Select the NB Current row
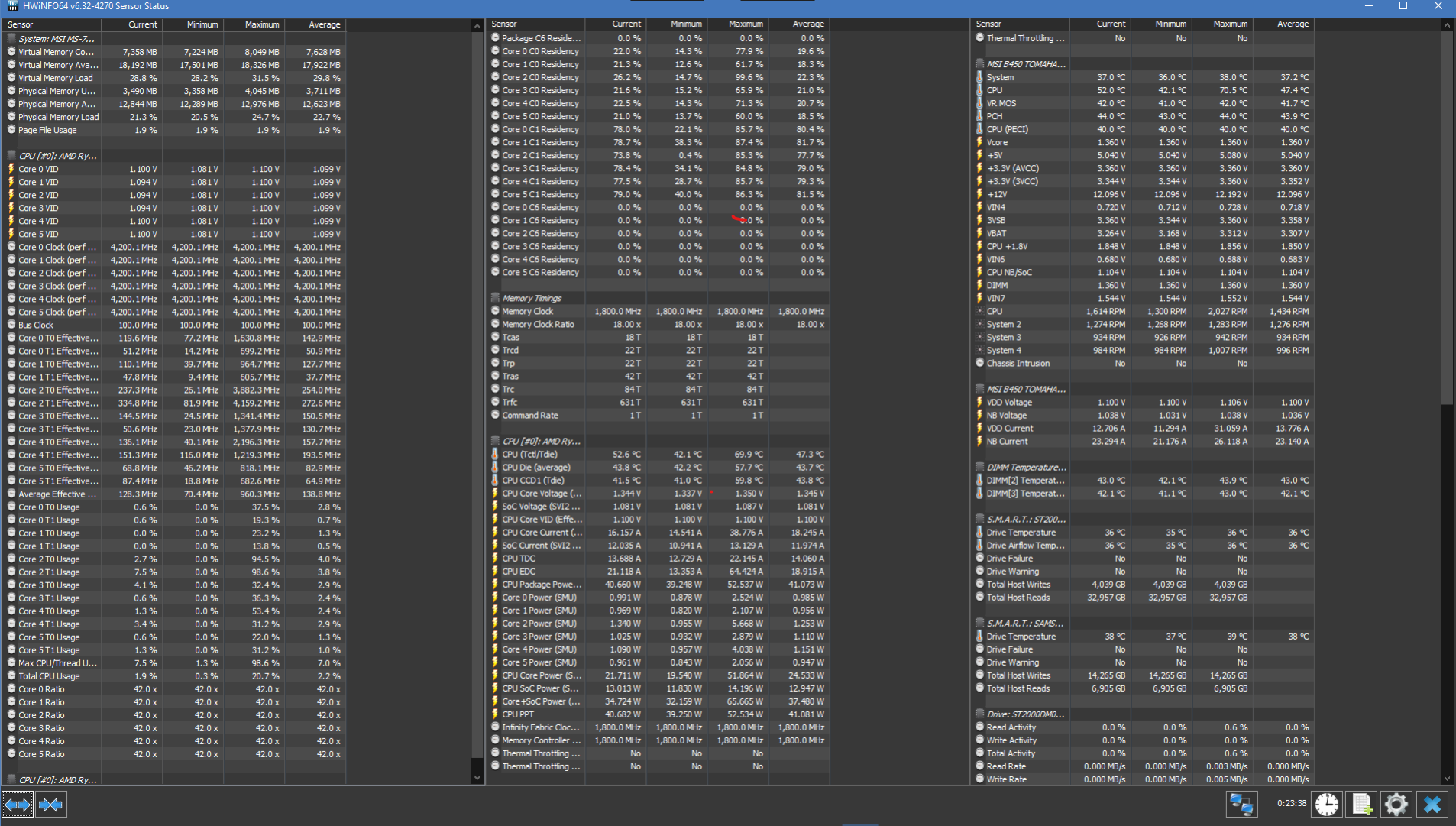This screenshot has width=1456, height=826. point(1143,441)
